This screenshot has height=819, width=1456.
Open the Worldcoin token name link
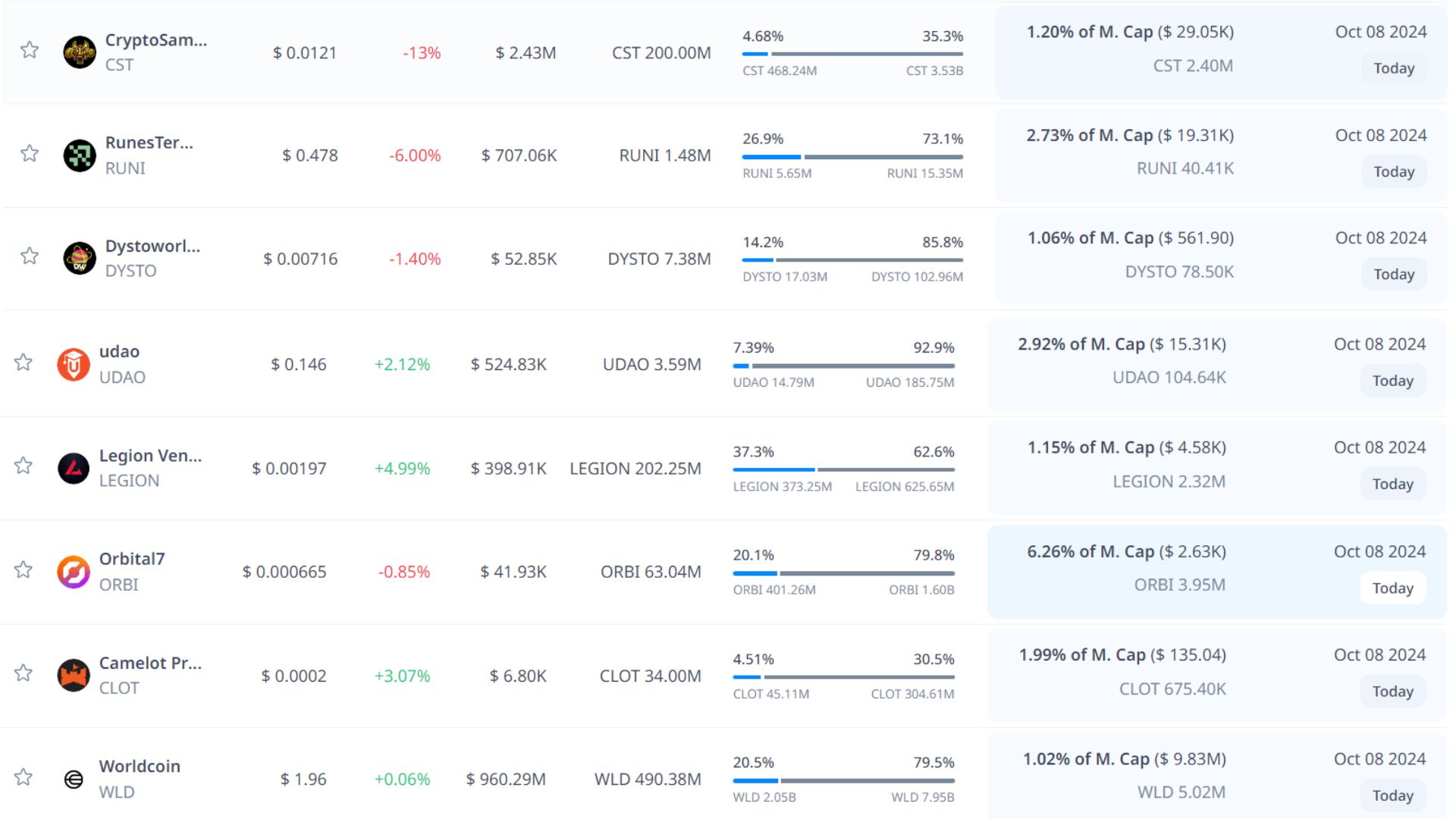coord(140,766)
